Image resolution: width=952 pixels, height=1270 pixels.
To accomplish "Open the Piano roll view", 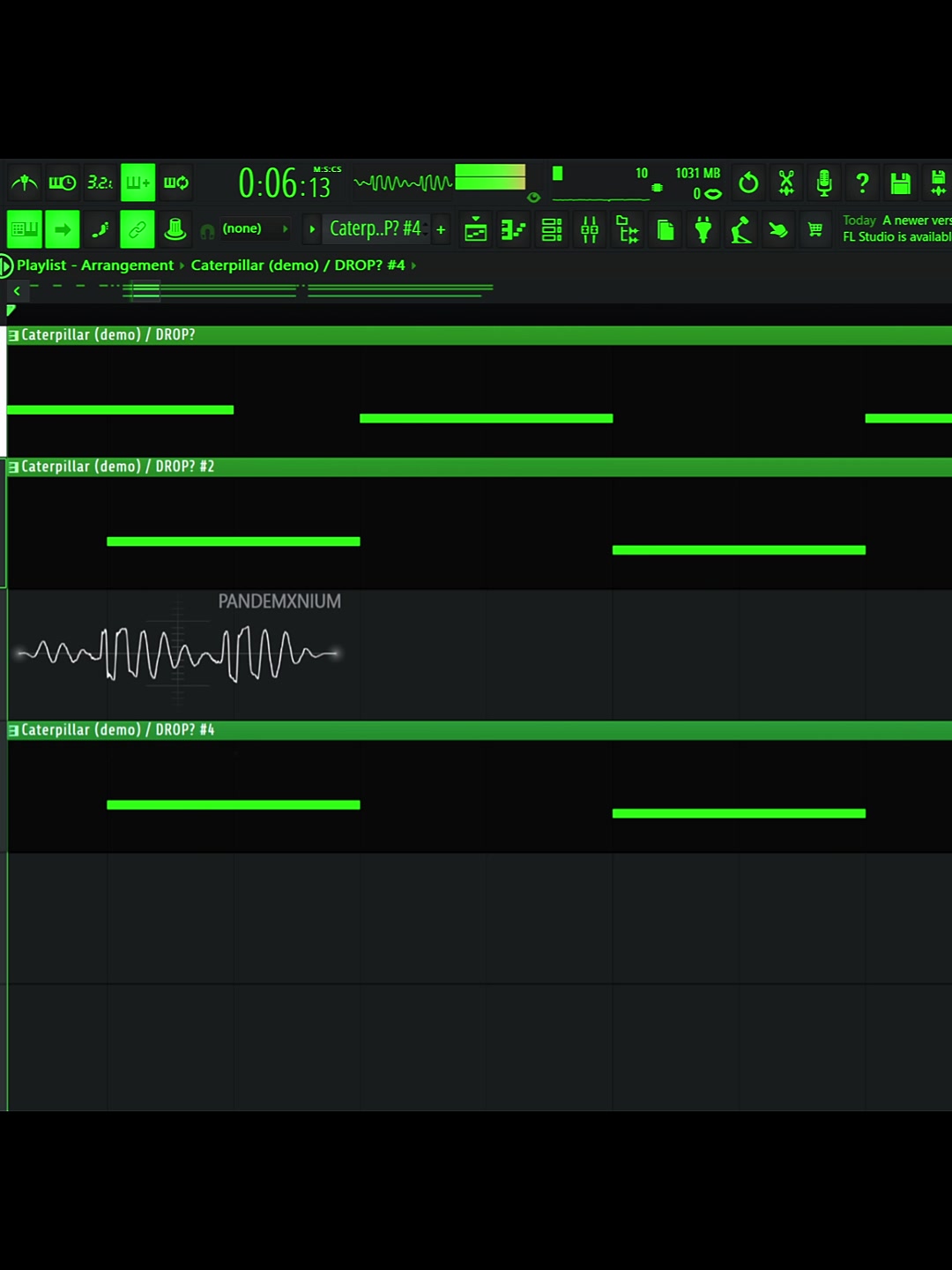I will coord(513,230).
